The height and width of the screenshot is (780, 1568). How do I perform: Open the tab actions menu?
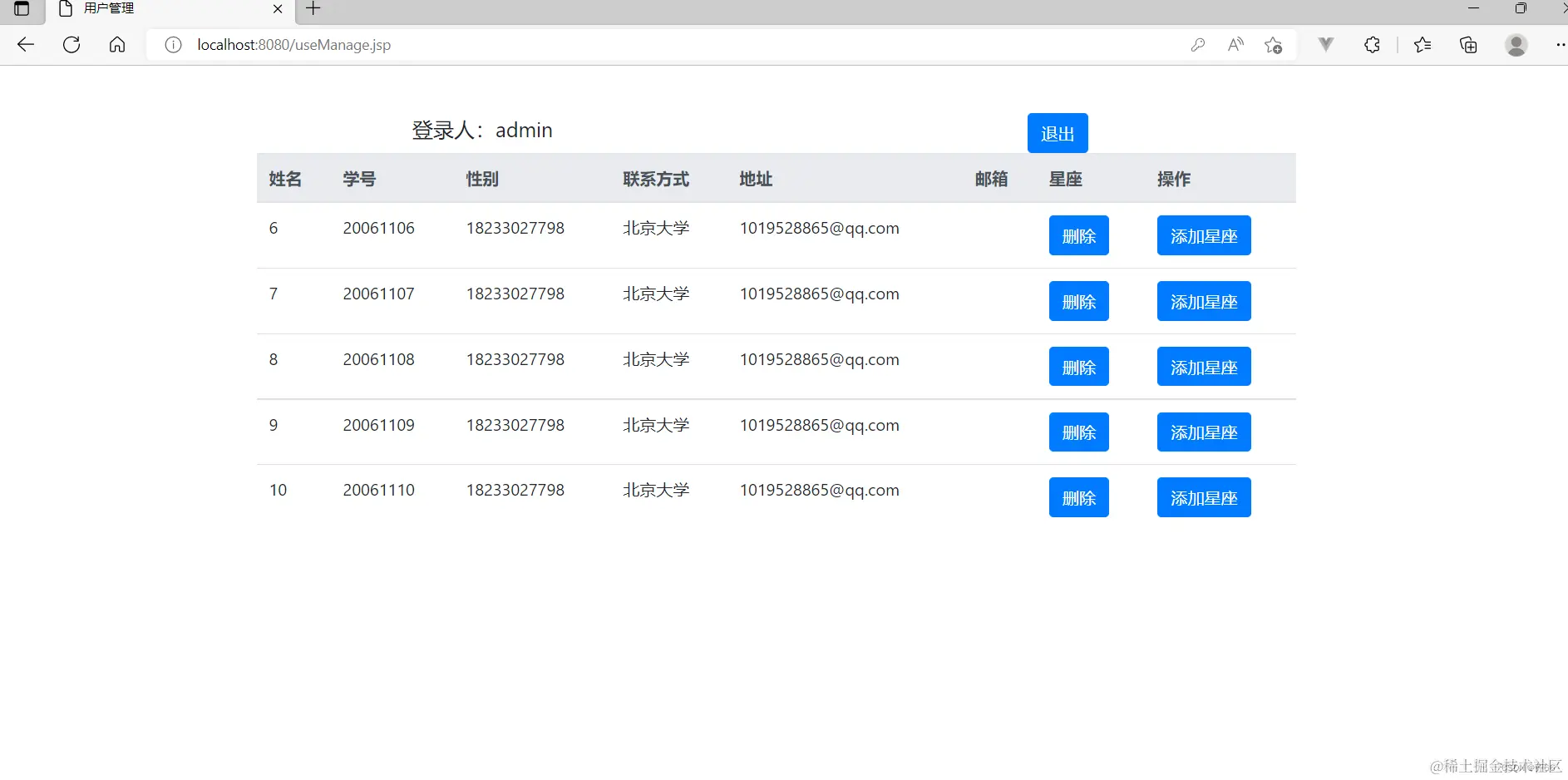click(x=21, y=10)
